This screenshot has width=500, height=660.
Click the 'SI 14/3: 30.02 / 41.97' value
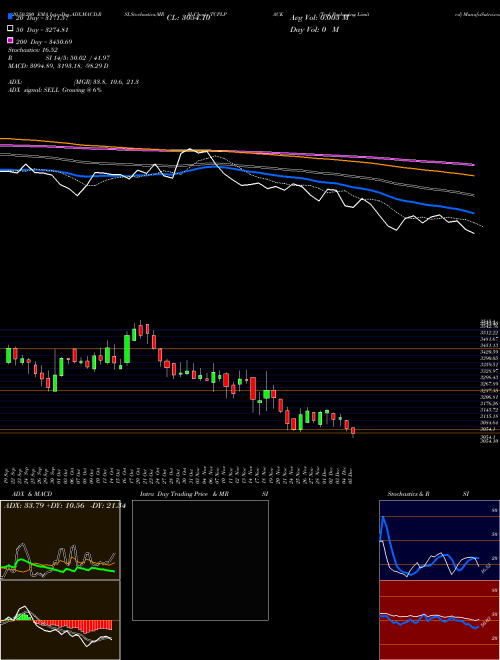pos(78,58)
